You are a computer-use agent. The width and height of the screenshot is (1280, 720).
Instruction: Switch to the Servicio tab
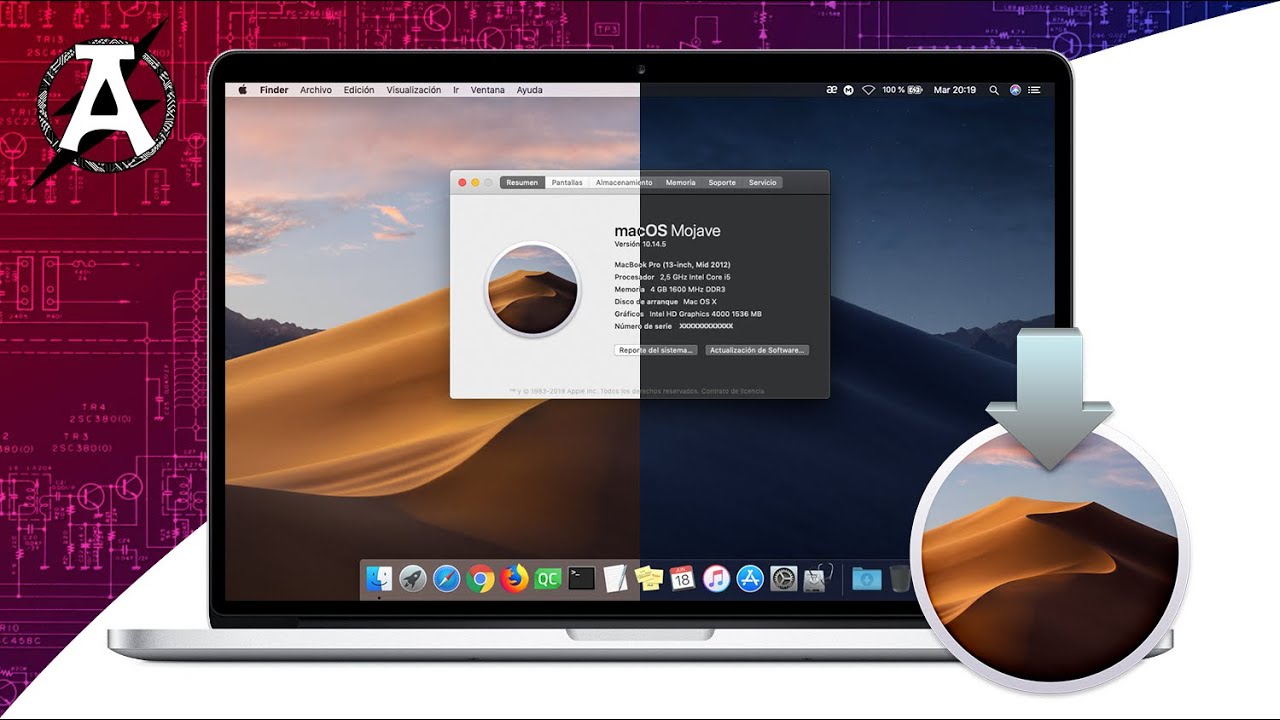pos(762,183)
